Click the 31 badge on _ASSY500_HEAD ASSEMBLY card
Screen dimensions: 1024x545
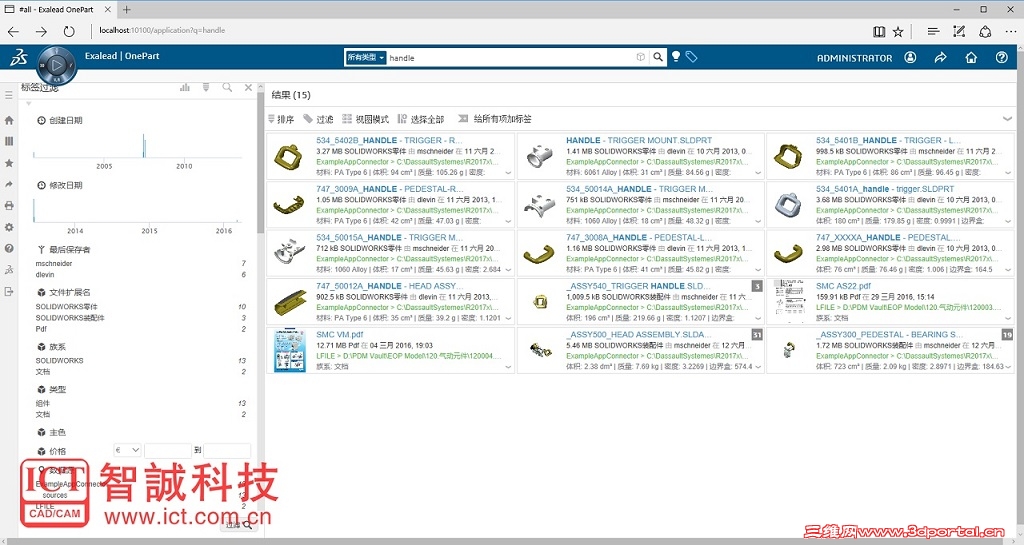(757, 334)
